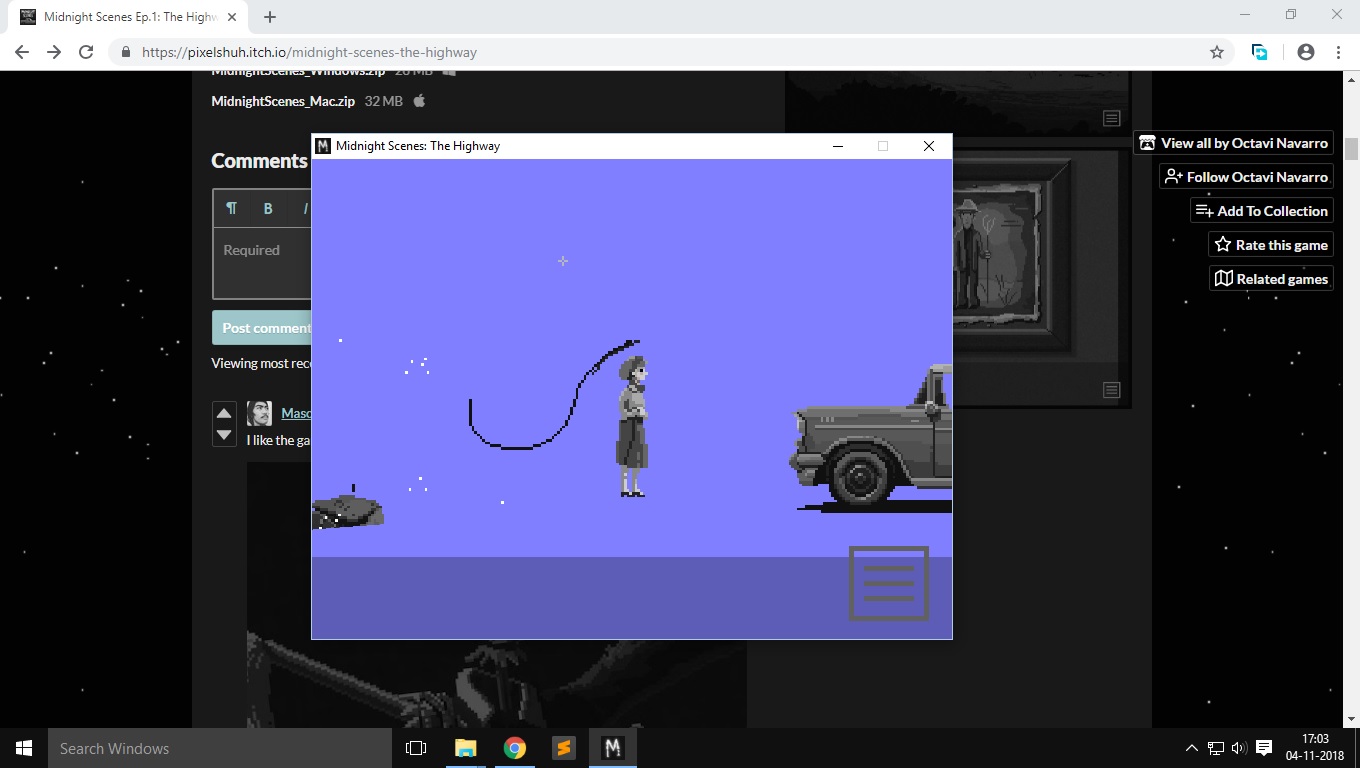This screenshot has height=768, width=1360.
Task: Click the vintage car in the game
Action: pos(872,439)
